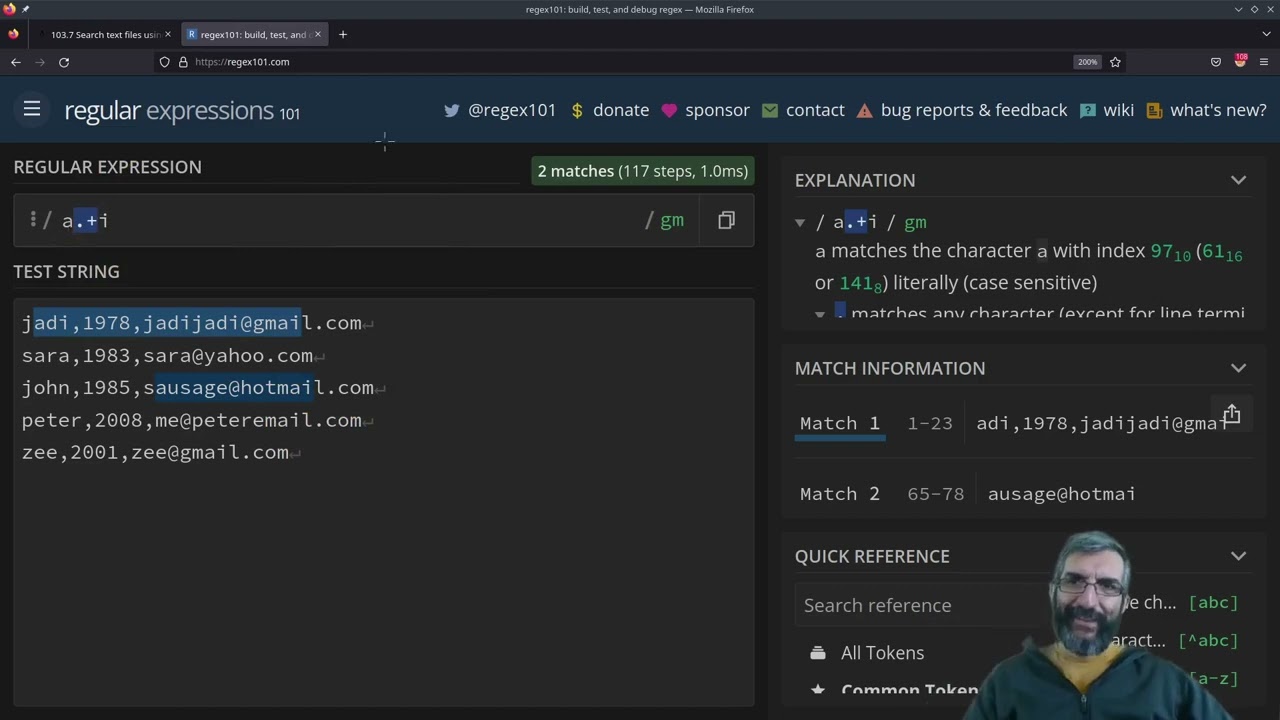Go back with browser back arrow

click(x=16, y=62)
